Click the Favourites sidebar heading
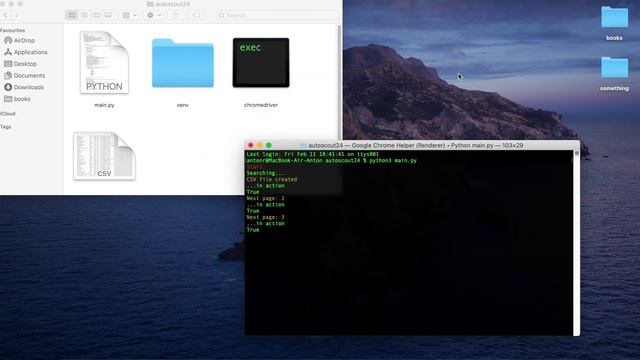Viewport: 640px width, 360px height. tap(13, 31)
